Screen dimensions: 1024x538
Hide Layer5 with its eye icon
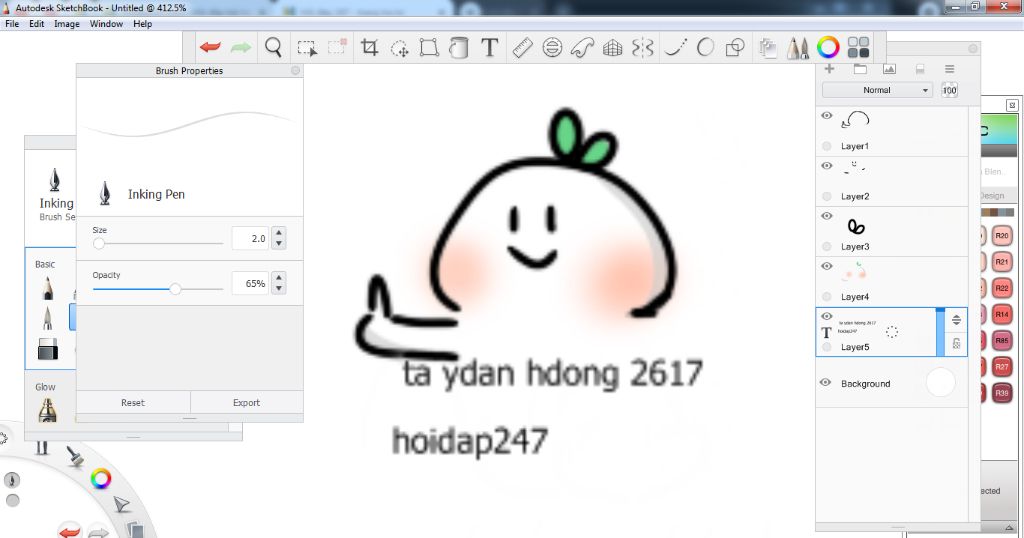point(827,316)
